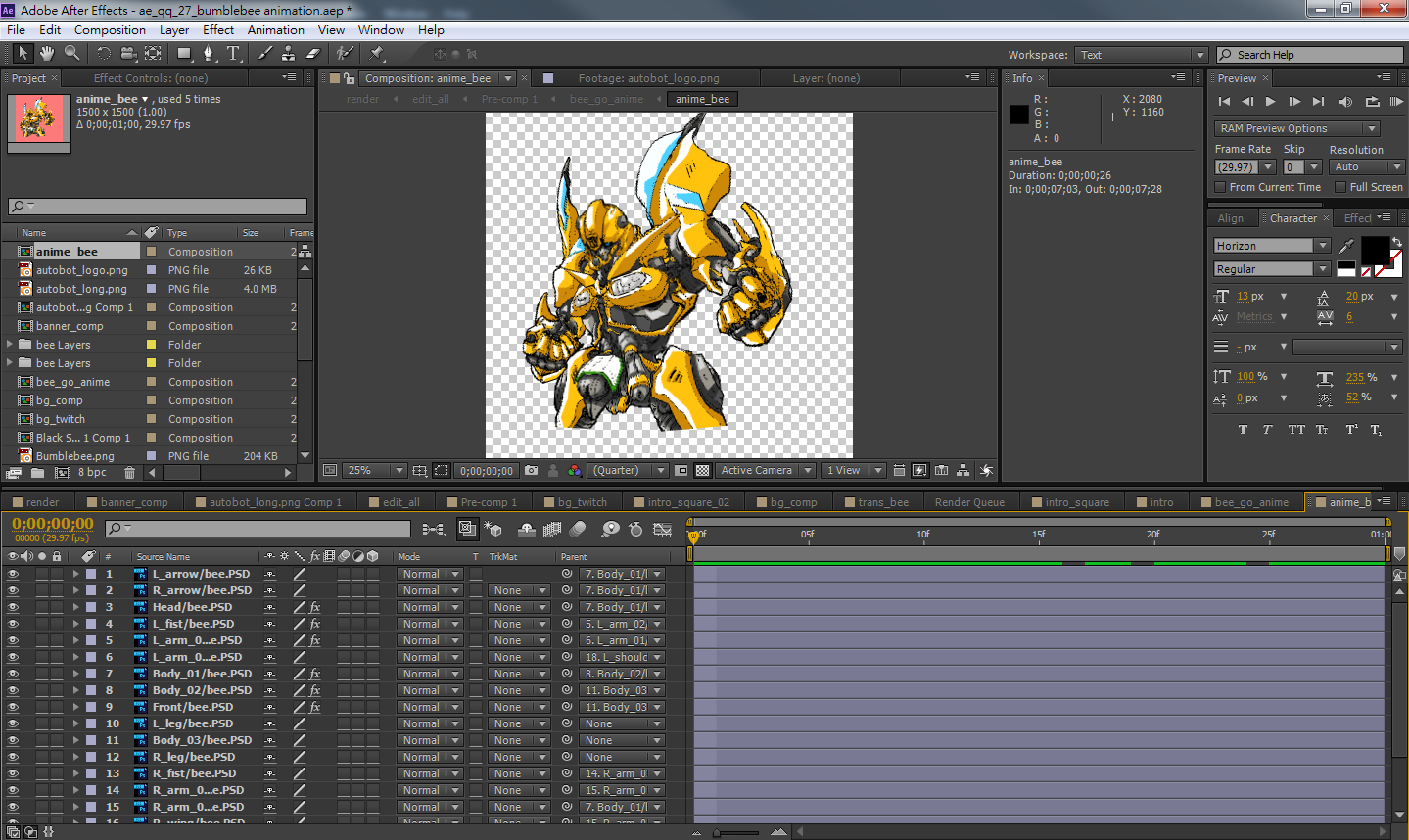Open the Workspace dropdown
Viewport: 1409px width, 840px height.
coord(1141,55)
